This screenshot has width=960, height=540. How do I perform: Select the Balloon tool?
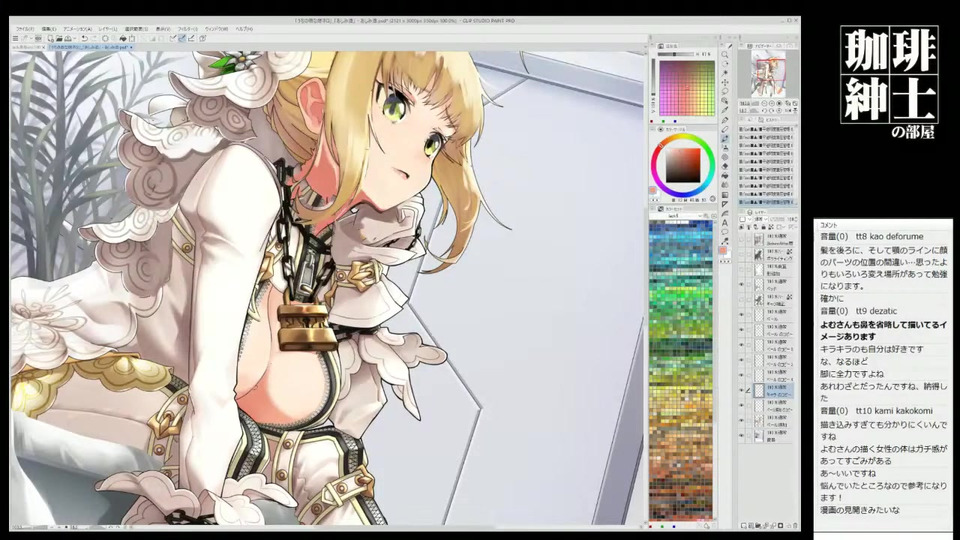(x=725, y=231)
